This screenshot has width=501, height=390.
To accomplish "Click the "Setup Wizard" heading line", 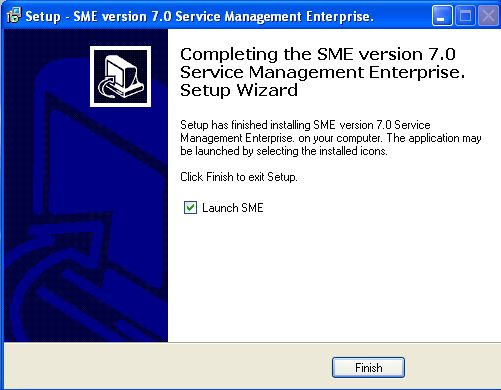I will tap(239, 90).
